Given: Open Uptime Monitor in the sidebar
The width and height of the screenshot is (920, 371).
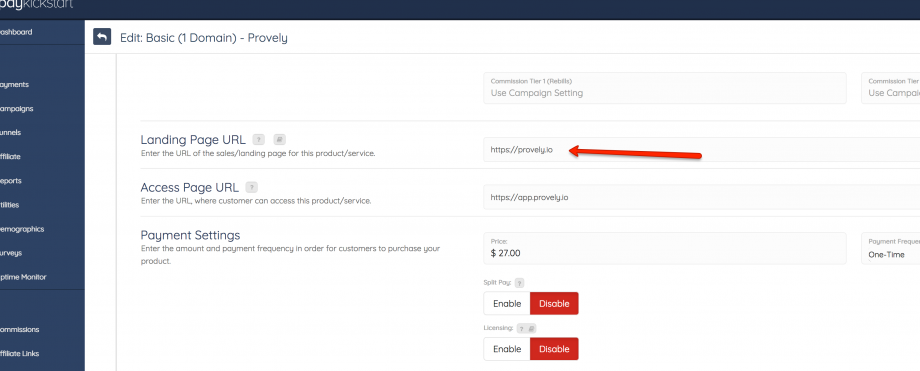Looking at the screenshot, I should coord(23,277).
